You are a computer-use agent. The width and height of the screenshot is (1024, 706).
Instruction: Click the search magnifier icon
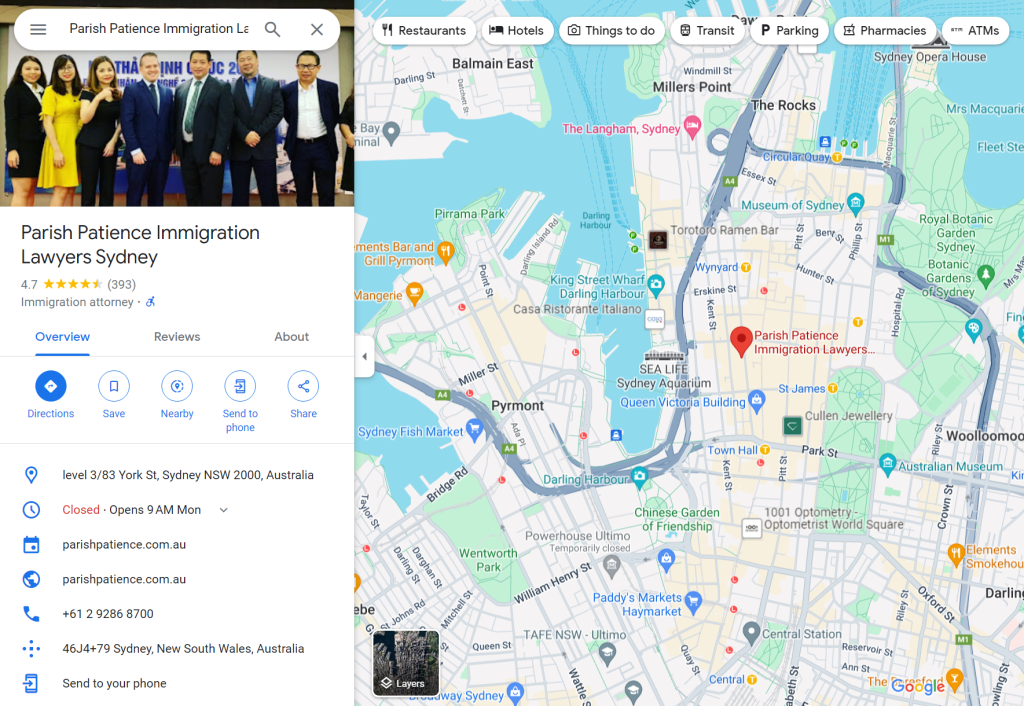[272, 29]
